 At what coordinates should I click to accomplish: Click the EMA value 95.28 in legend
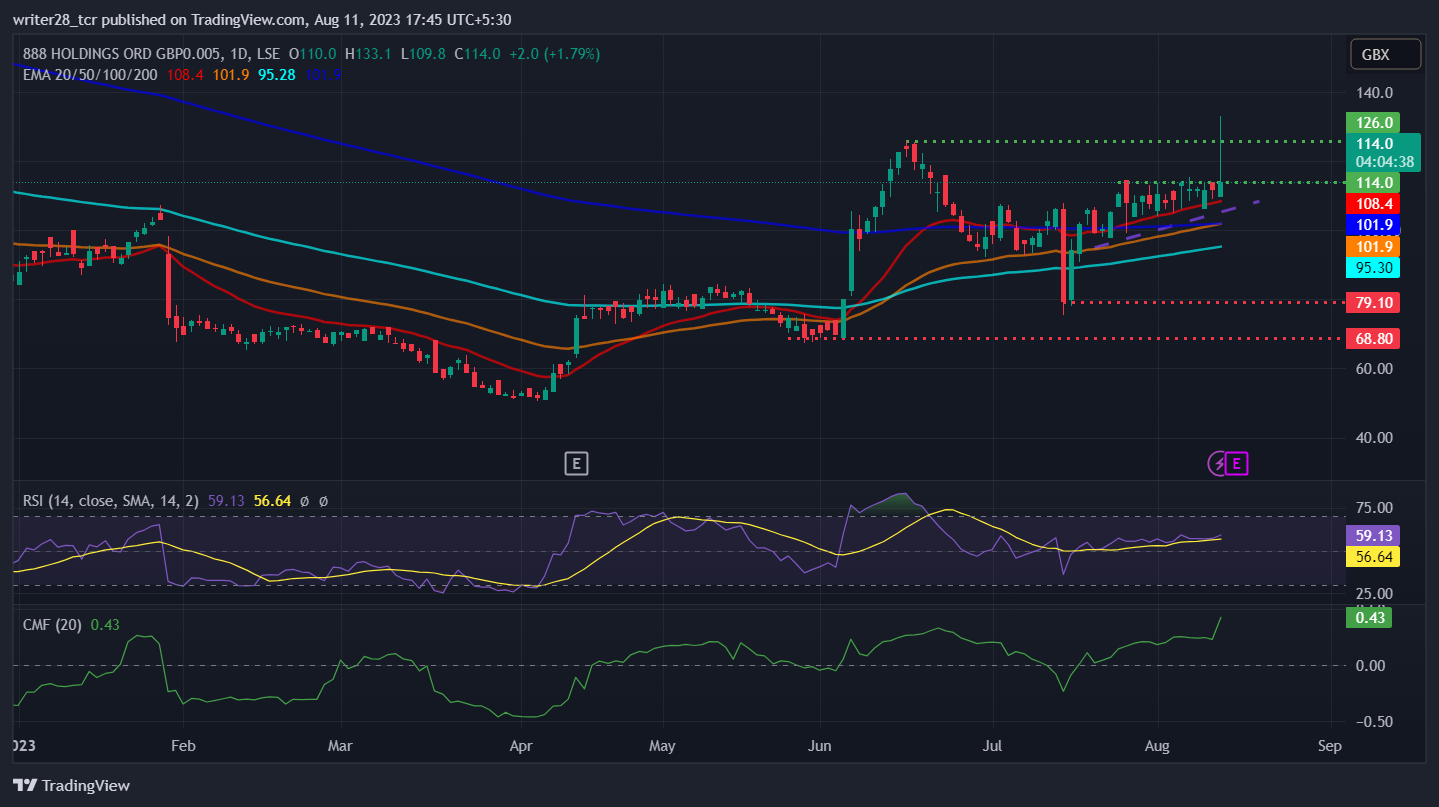(277, 74)
